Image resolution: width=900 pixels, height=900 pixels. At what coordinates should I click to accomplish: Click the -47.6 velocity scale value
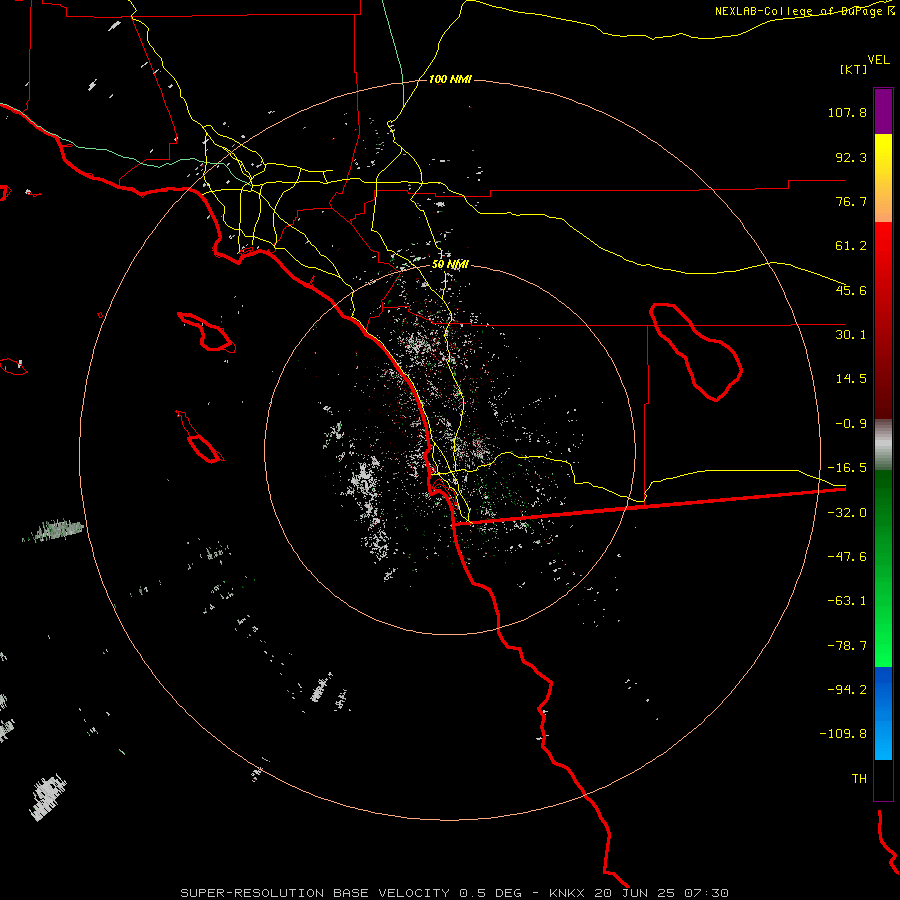point(847,557)
